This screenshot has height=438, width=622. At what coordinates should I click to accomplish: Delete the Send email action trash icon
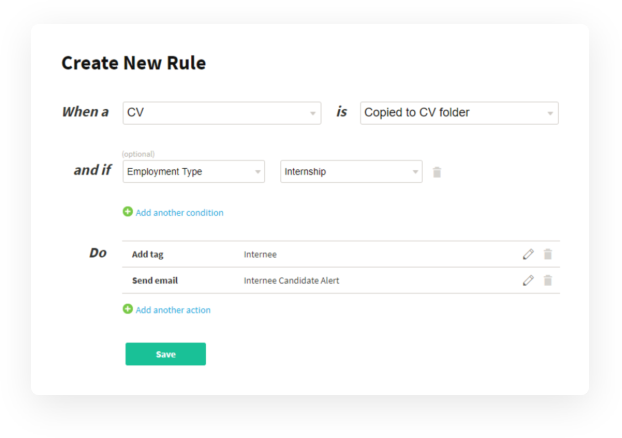tap(548, 280)
